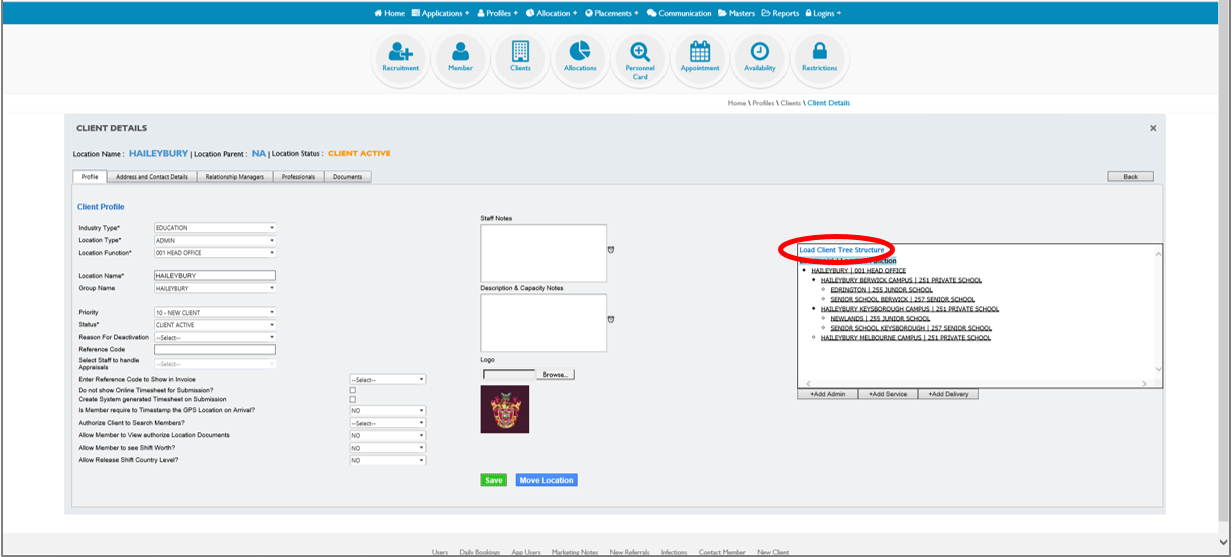Select EDRINGTON | 255 JUNIOR SCHOOL node
The image size is (1232, 557).
881,290
